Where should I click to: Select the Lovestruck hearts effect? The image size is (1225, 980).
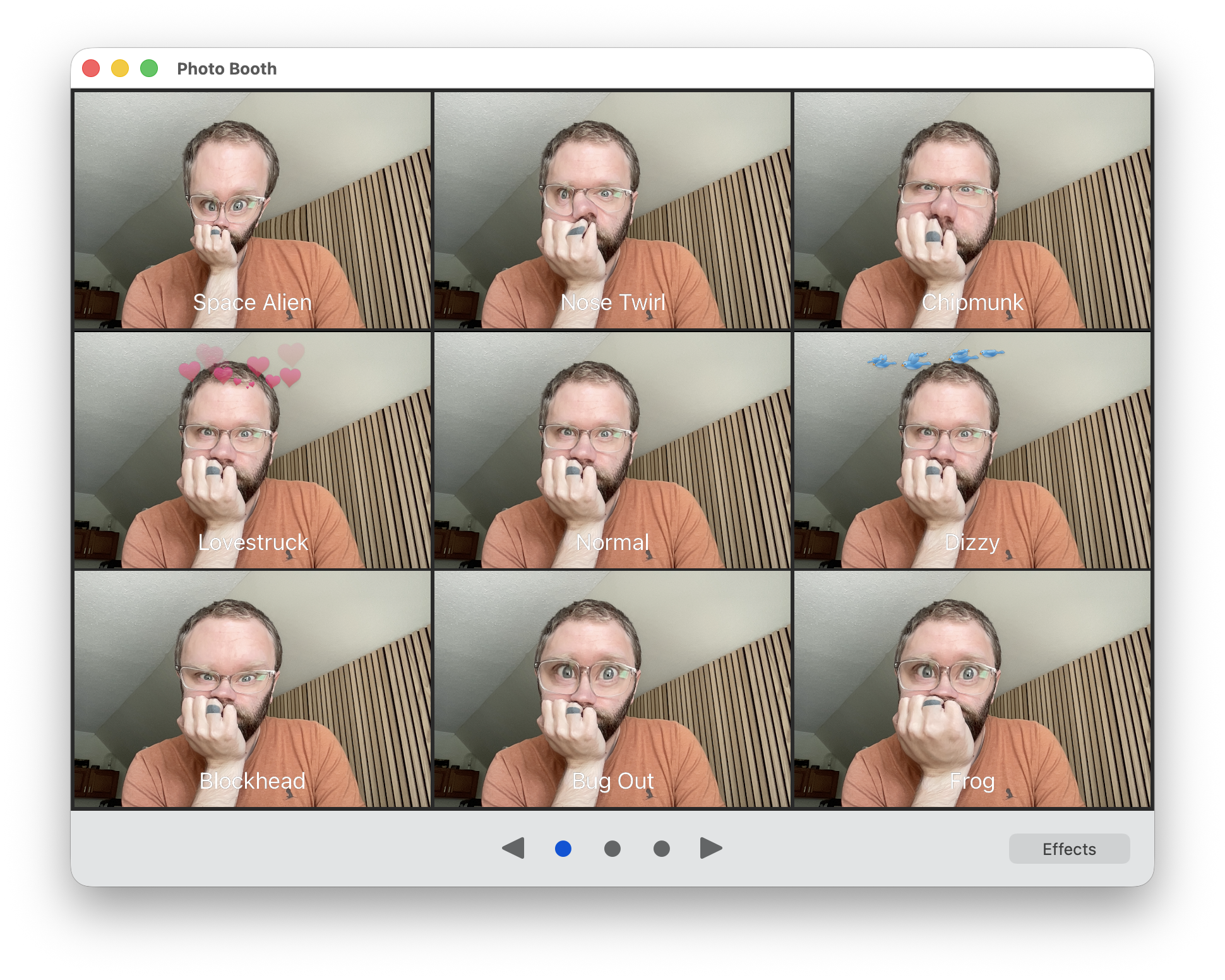click(253, 450)
